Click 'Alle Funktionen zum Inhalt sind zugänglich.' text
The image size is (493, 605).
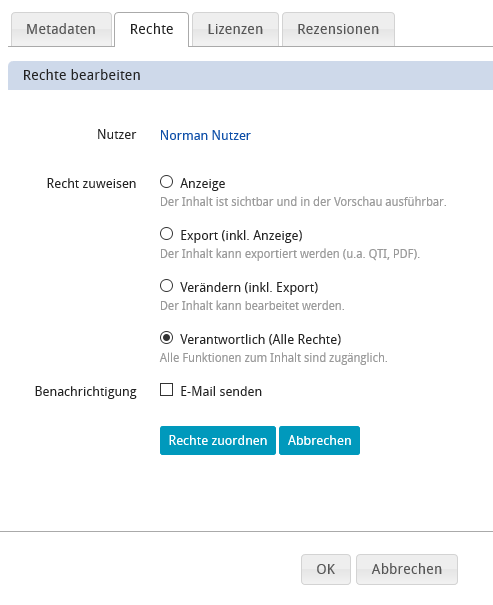[x=274, y=358]
